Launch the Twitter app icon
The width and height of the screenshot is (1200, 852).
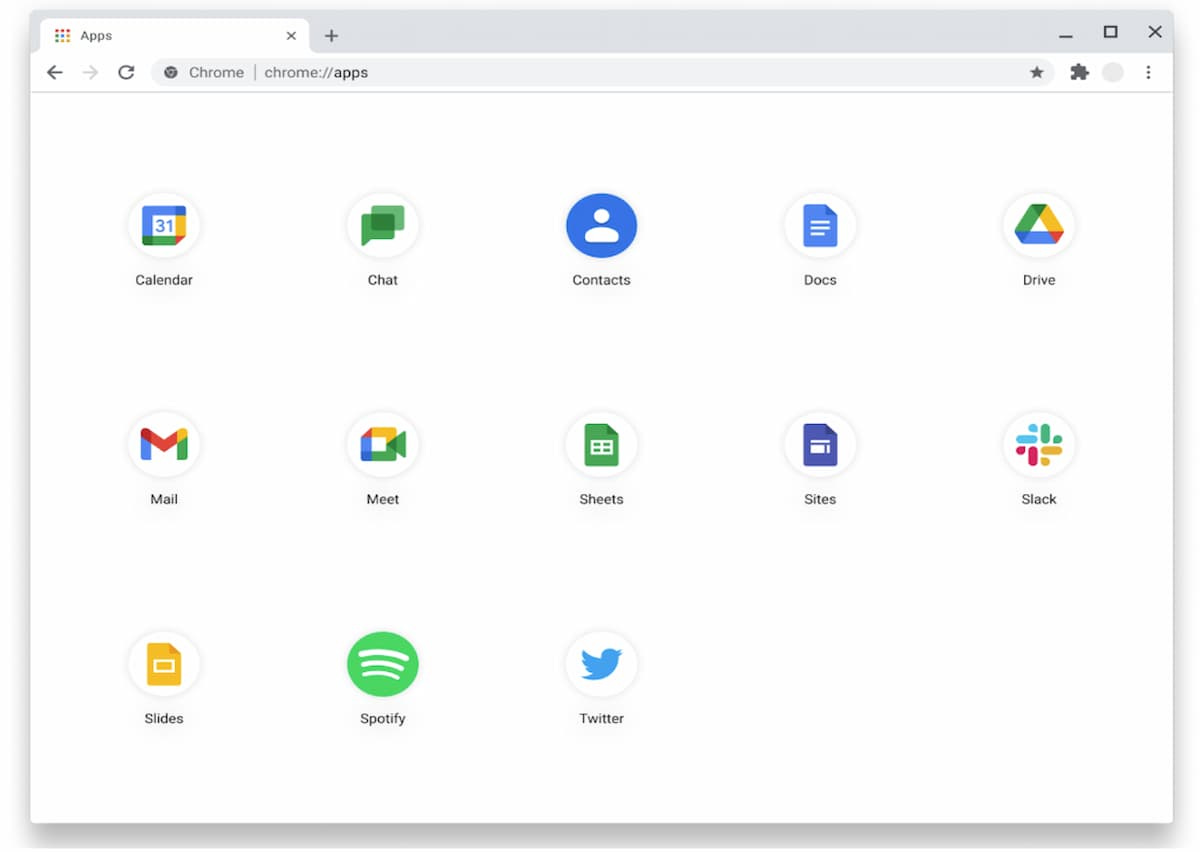[601, 664]
